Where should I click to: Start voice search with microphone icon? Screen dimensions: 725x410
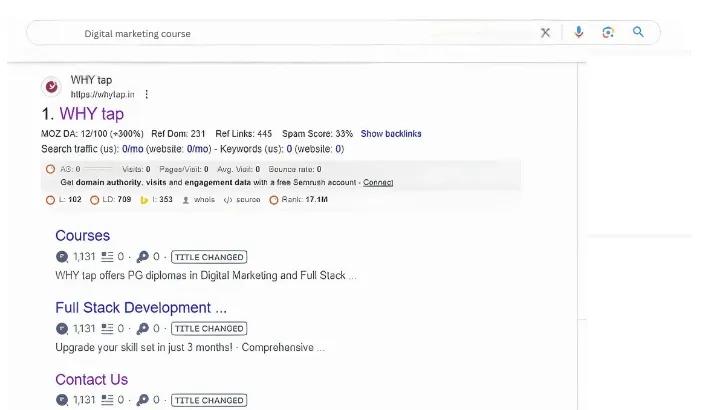[x=578, y=32]
